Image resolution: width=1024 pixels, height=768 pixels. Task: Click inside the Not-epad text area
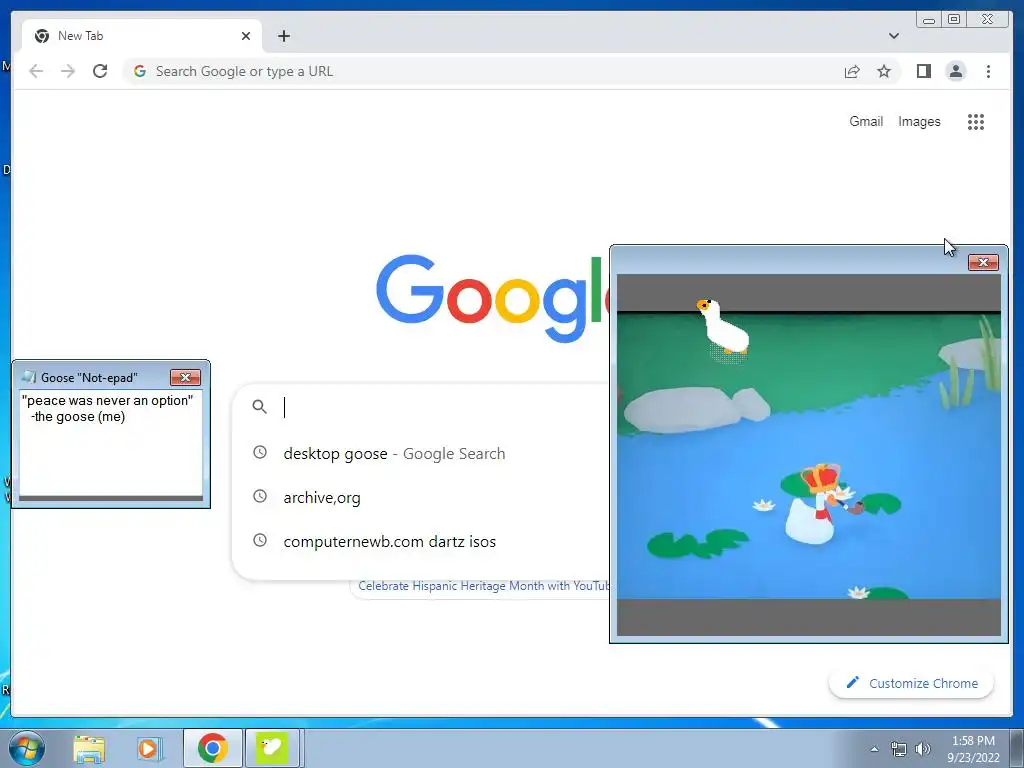coord(111,443)
